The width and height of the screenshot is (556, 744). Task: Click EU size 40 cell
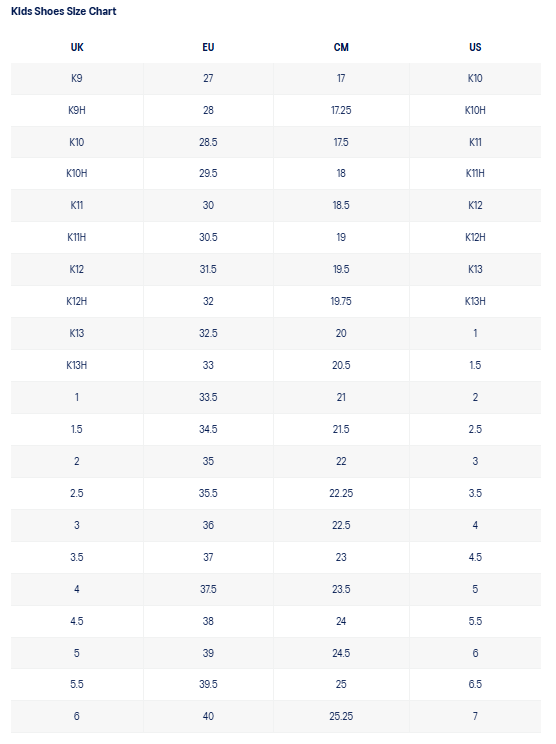click(208, 716)
